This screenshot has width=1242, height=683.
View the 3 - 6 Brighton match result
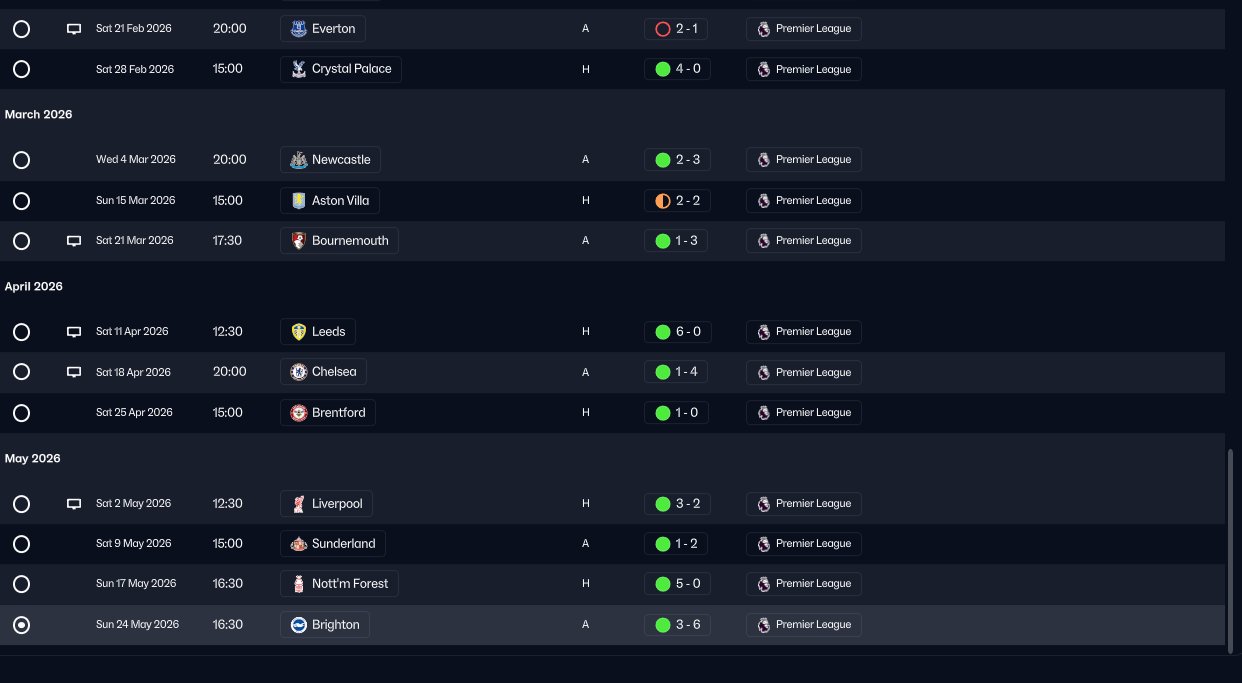[677, 625]
